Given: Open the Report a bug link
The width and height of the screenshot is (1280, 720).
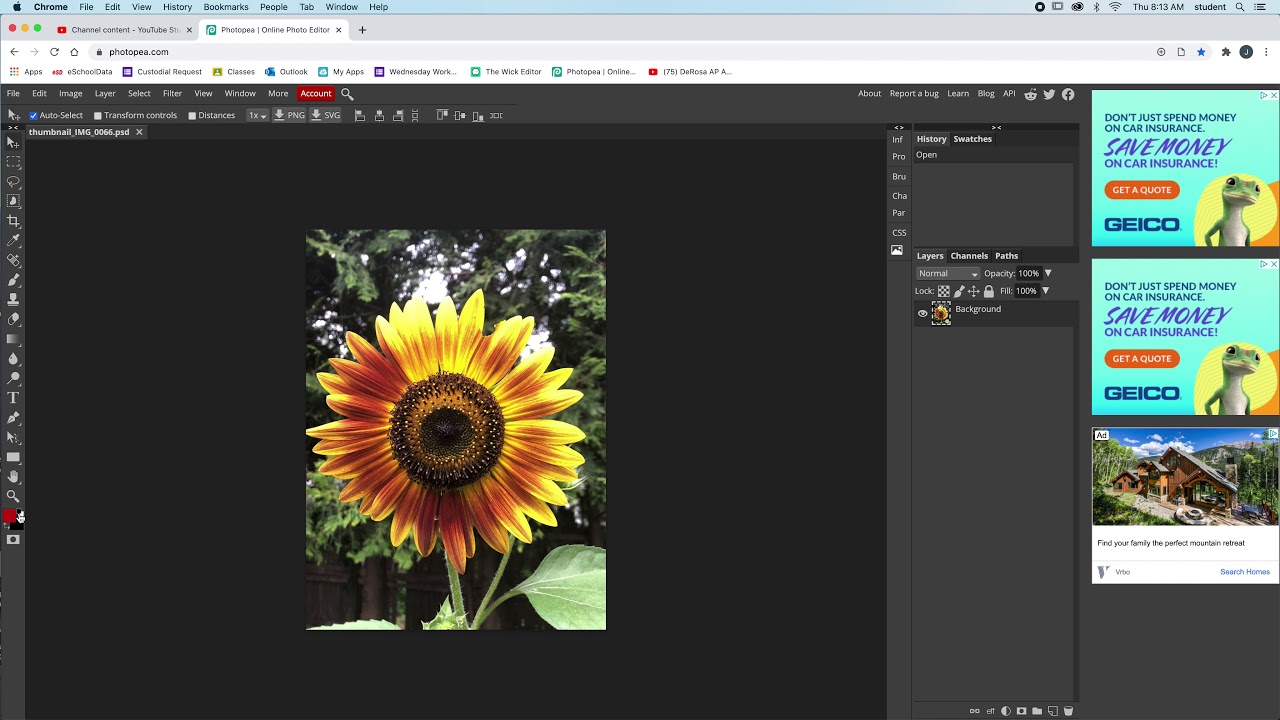Looking at the screenshot, I should [x=914, y=94].
